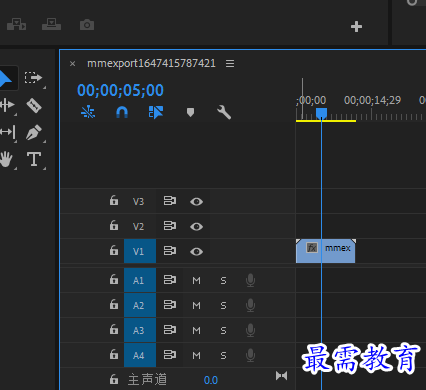Close the mmexport1647415787421 sequence tab
Screen dimensions: 426x390
point(72,63)
